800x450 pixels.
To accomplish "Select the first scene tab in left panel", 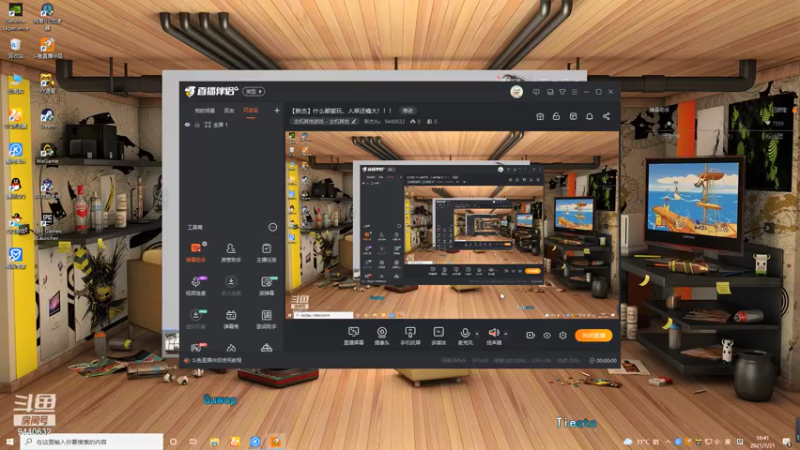I will 205,110.
